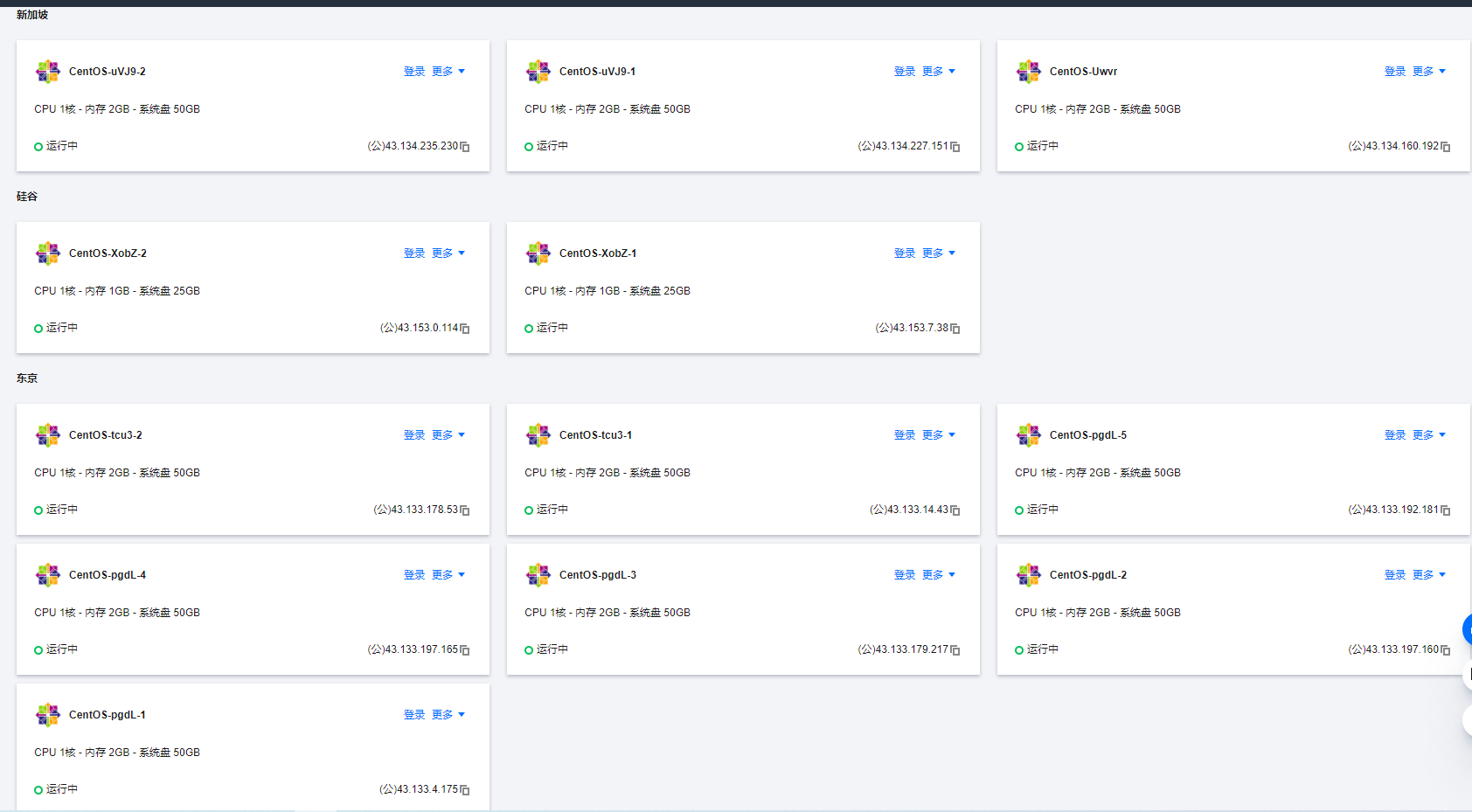Expand 更多 menu for CentOS-XobZ-1
This screenshot has height=812, width=1472.
939,253
